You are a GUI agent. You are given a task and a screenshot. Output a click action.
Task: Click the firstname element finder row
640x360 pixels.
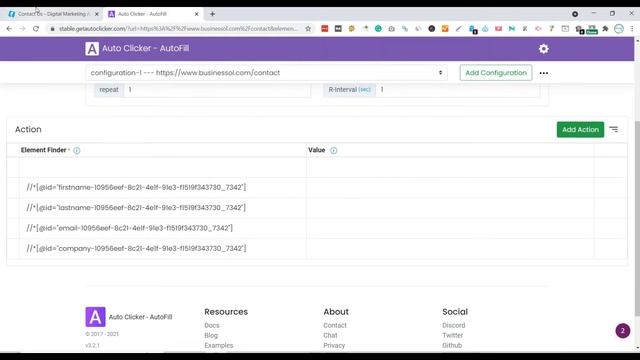(162, 187)
